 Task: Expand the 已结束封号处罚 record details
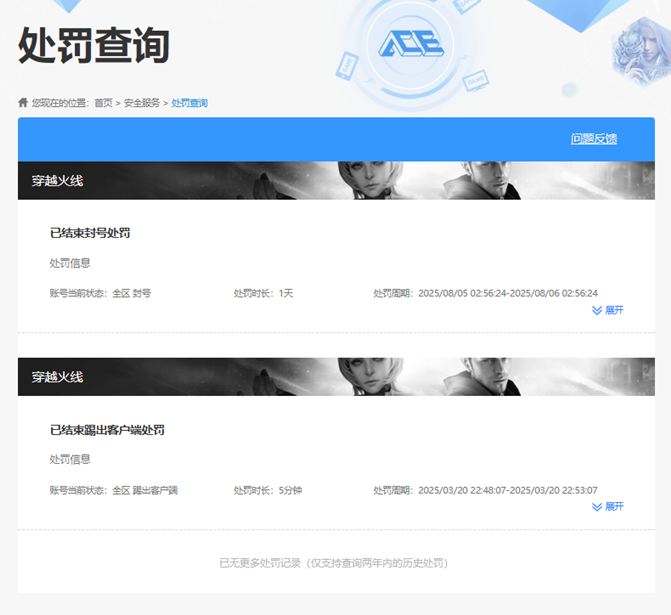coord(608,310)
